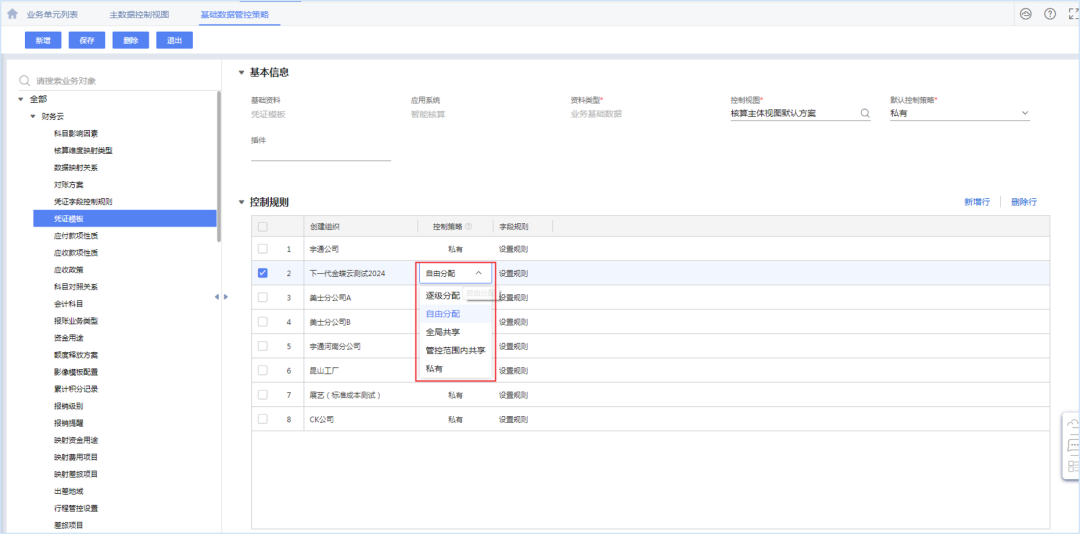1080x534 pixels.
Task: Close the 自由分配 combo box in row 2
Action: 478,274
